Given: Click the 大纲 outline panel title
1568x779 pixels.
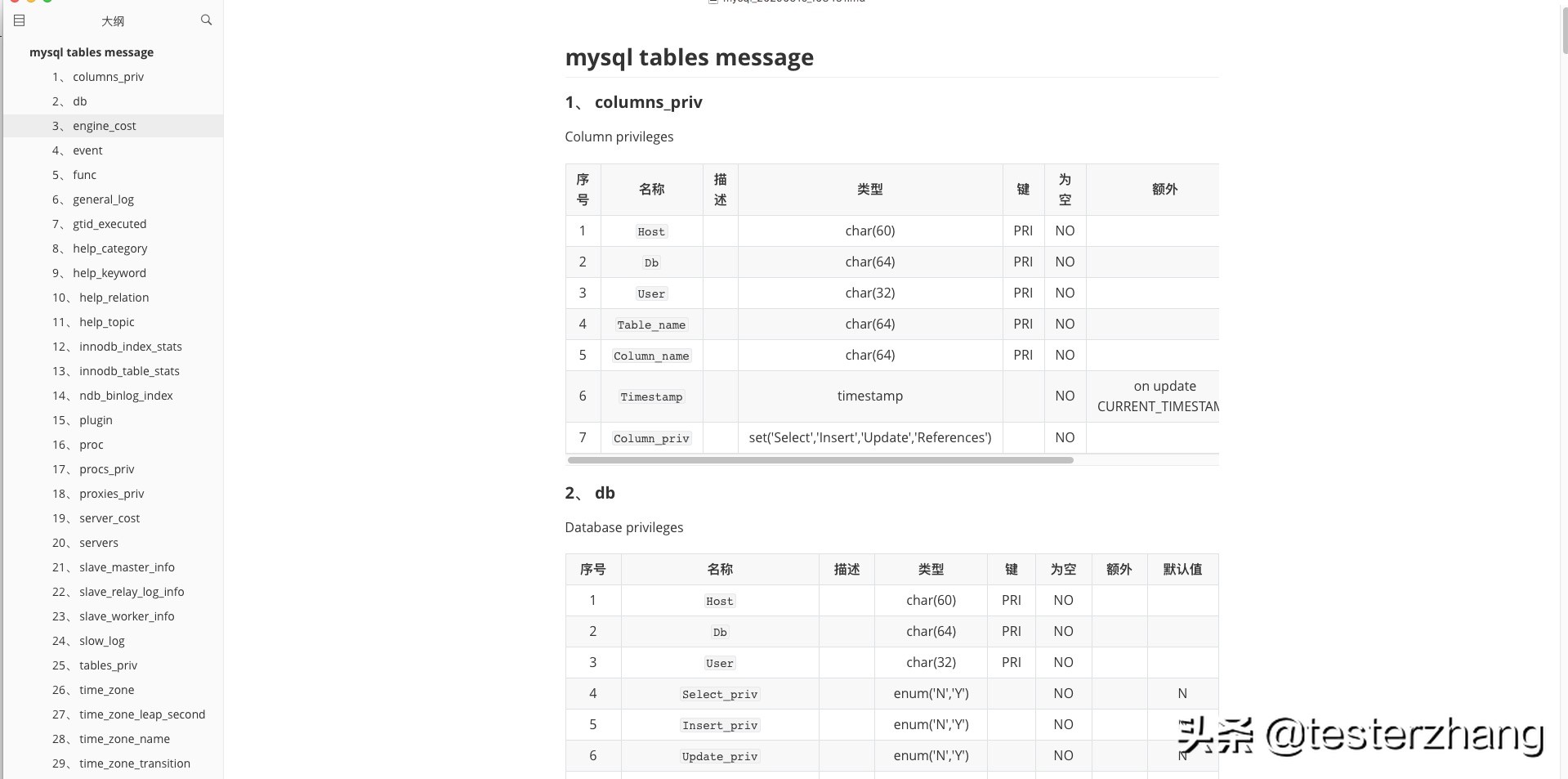Looking at the screenshot, I should tap(113, 21).
